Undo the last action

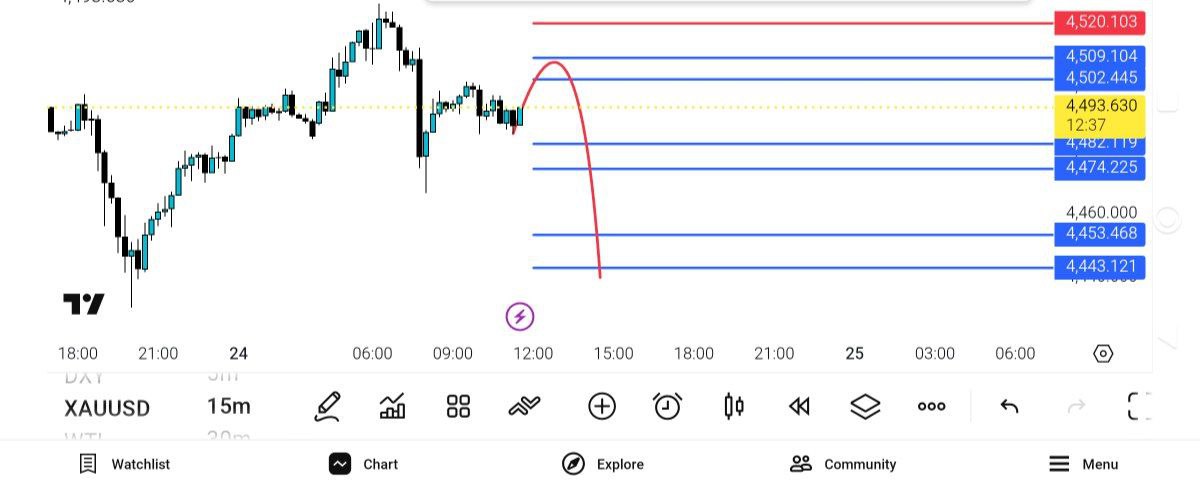(1009, 406)
